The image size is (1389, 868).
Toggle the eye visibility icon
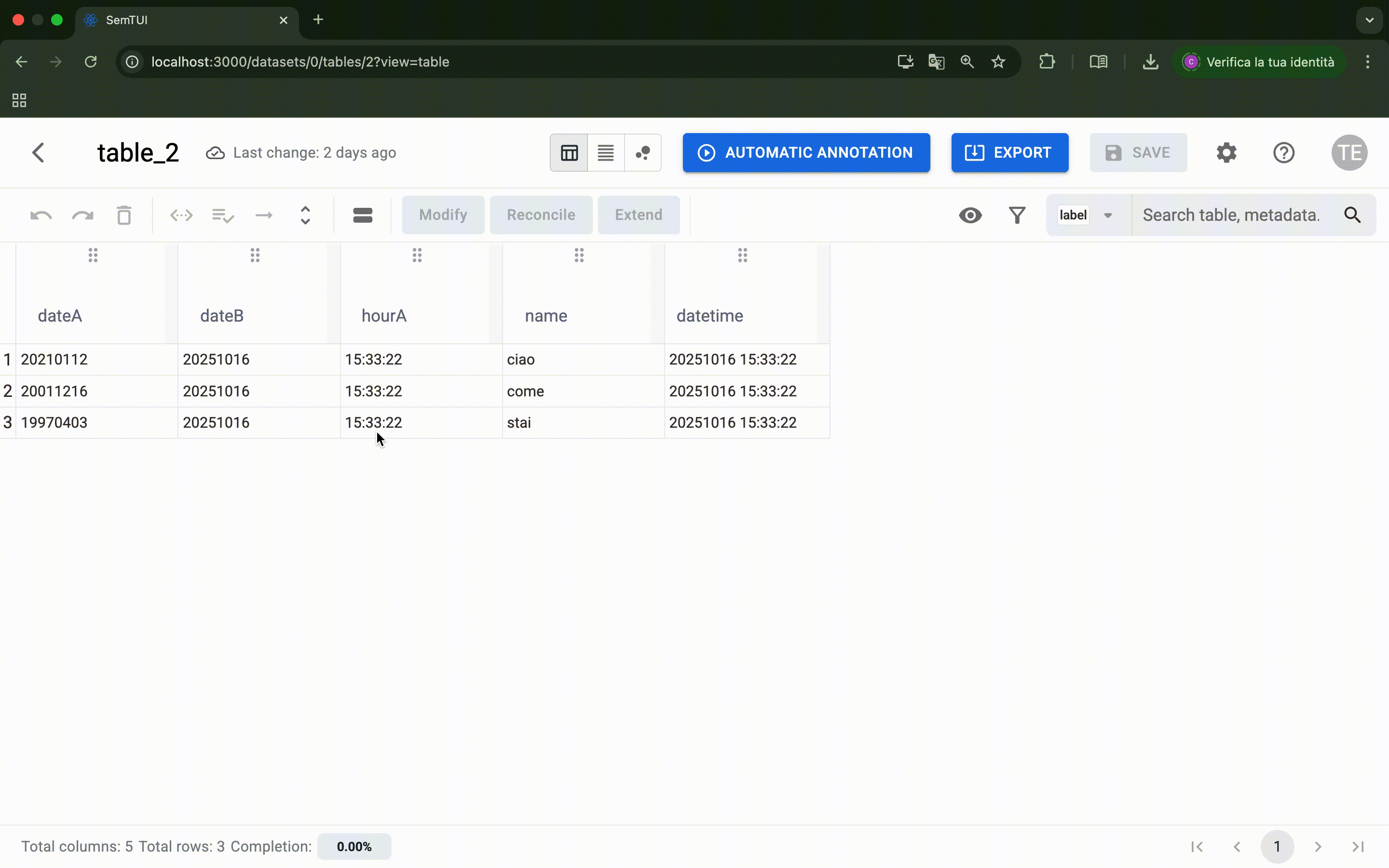tap(970, 215)
